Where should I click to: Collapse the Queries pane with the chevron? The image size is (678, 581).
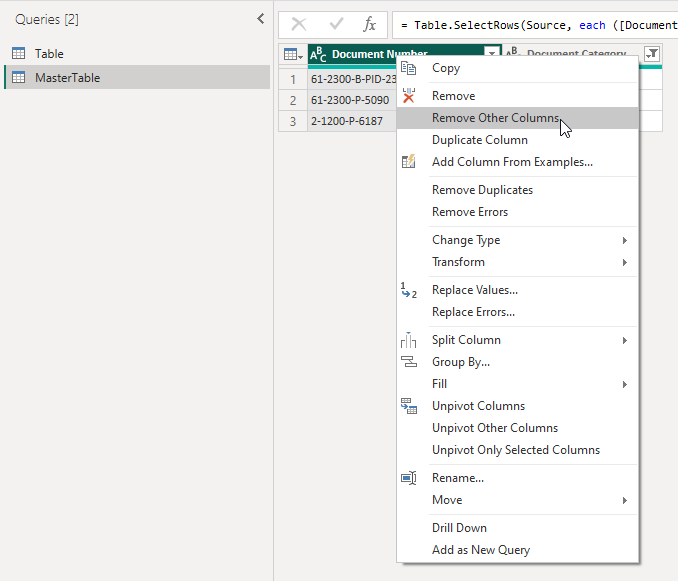point(260,19)
